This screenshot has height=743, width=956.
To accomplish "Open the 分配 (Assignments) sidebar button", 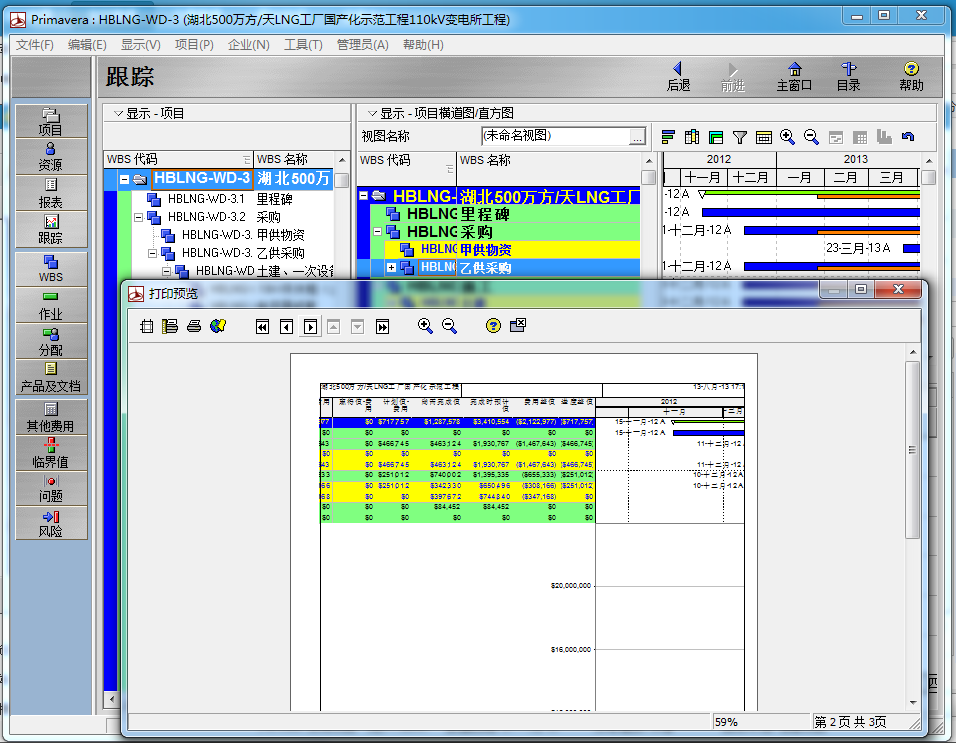I will 51,341.
